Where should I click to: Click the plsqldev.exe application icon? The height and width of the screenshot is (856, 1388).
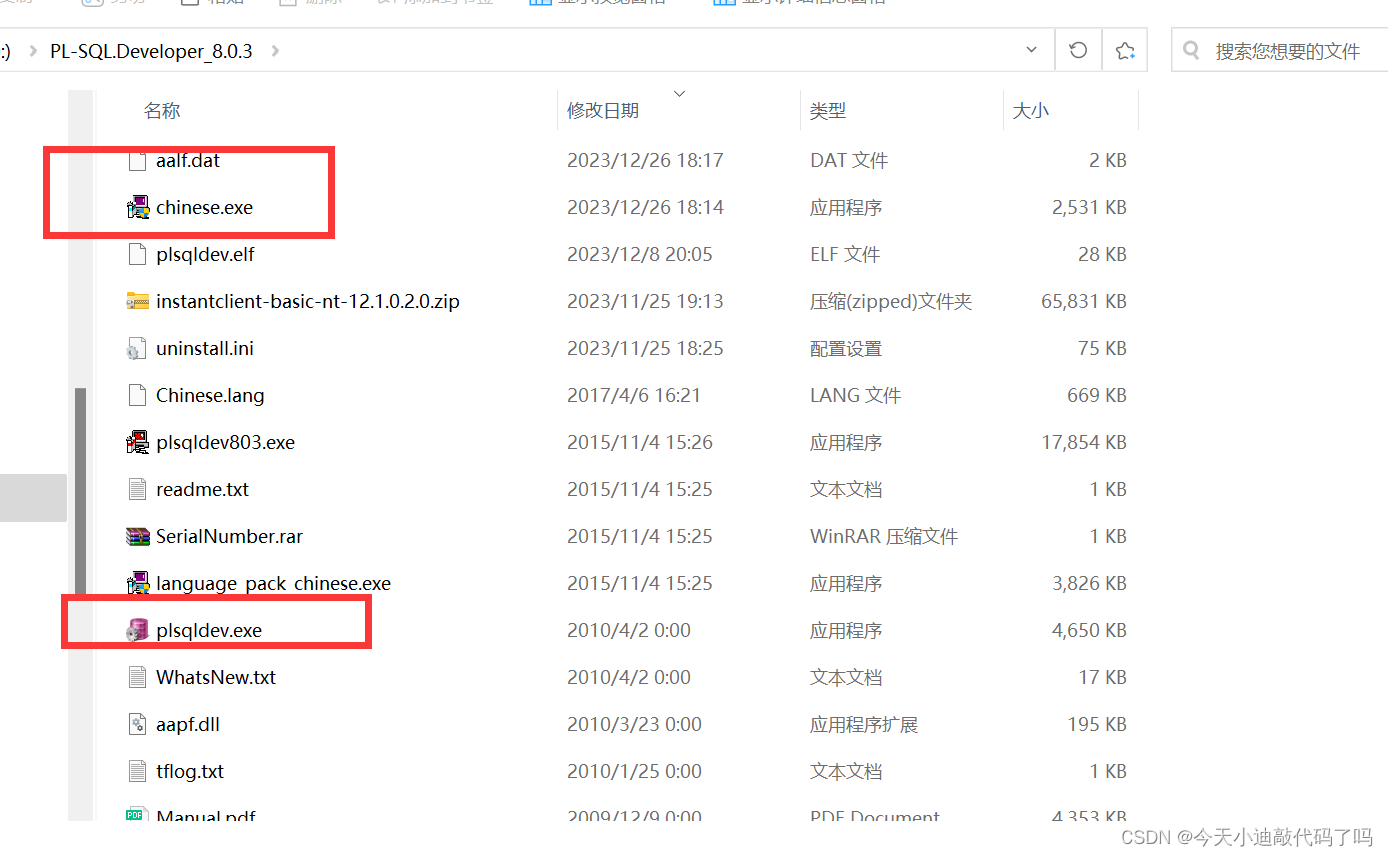pyautogui.click(x=137, y=630)
